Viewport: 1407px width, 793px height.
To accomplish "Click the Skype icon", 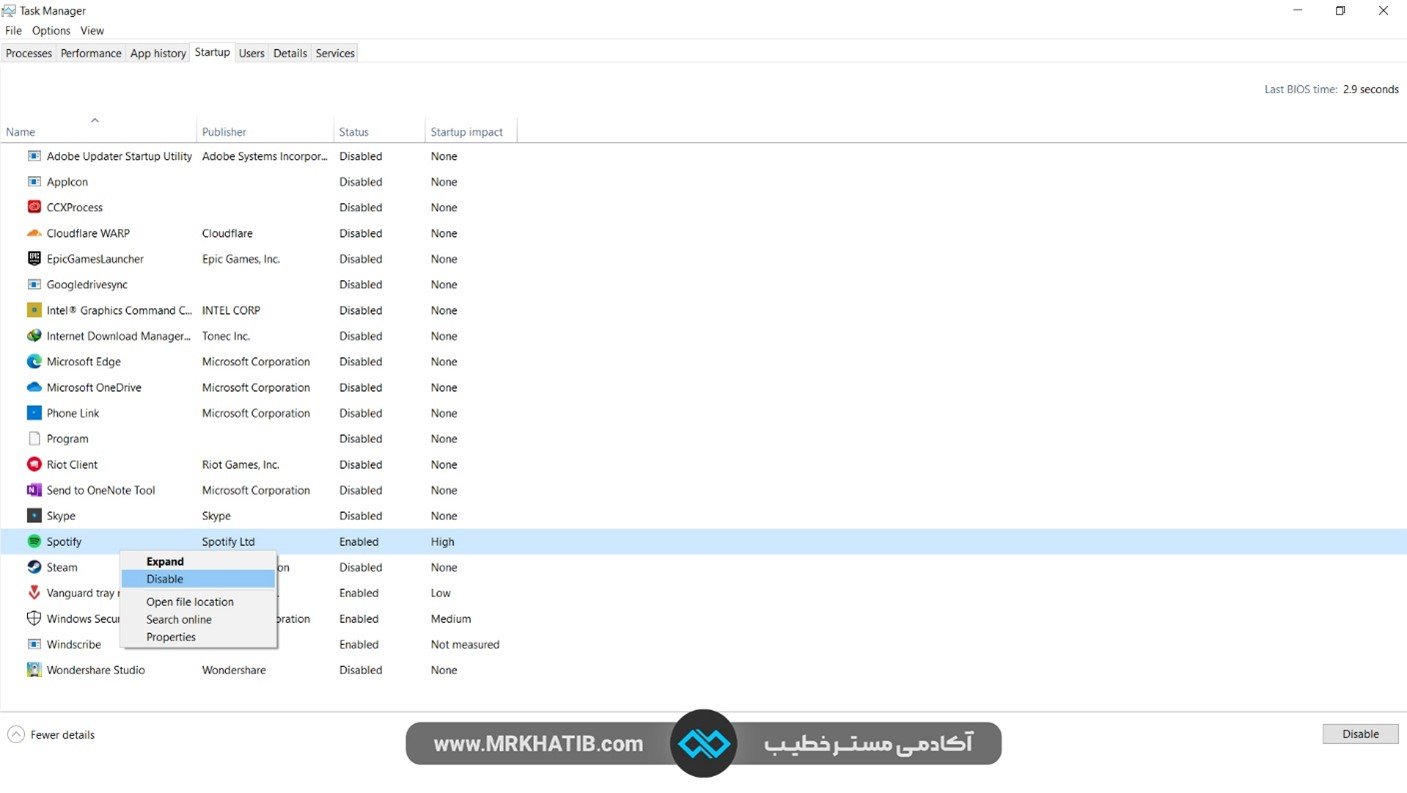I will click(34, 516).
